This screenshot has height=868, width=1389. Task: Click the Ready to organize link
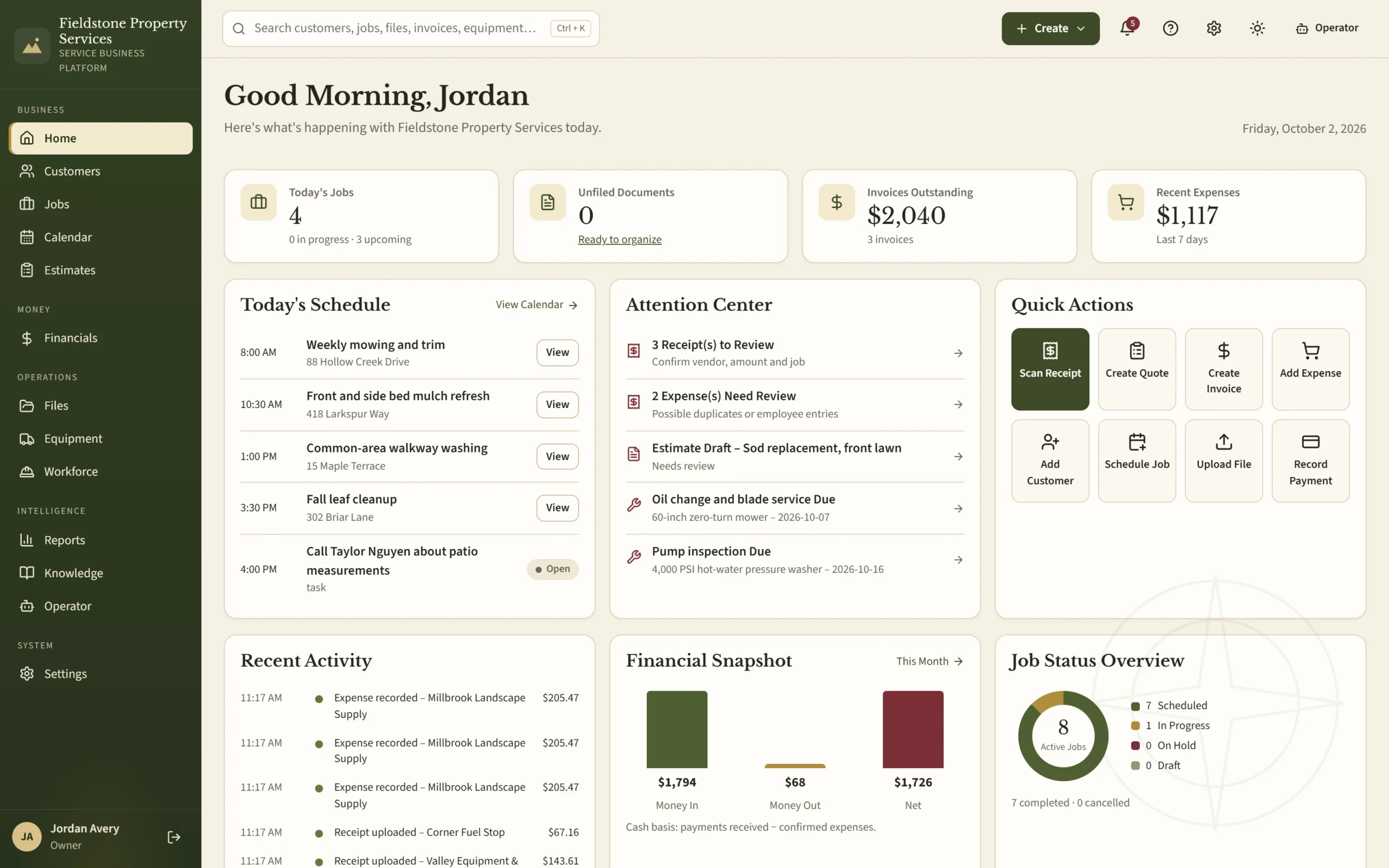pyautogui.click(x=619, y=239)
